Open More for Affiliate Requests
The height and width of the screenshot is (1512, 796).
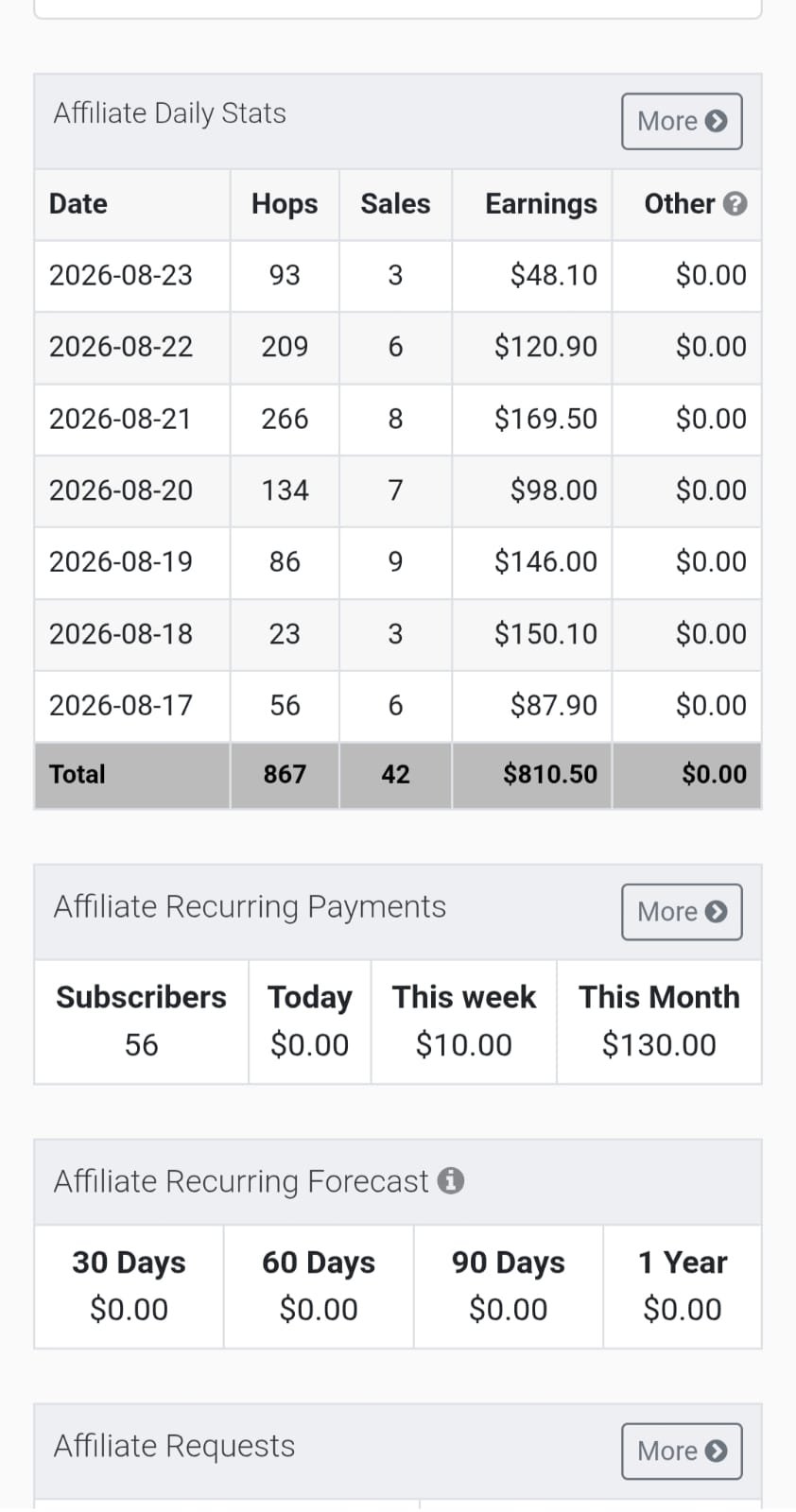pyautogui.click(x=682, y=1451)
